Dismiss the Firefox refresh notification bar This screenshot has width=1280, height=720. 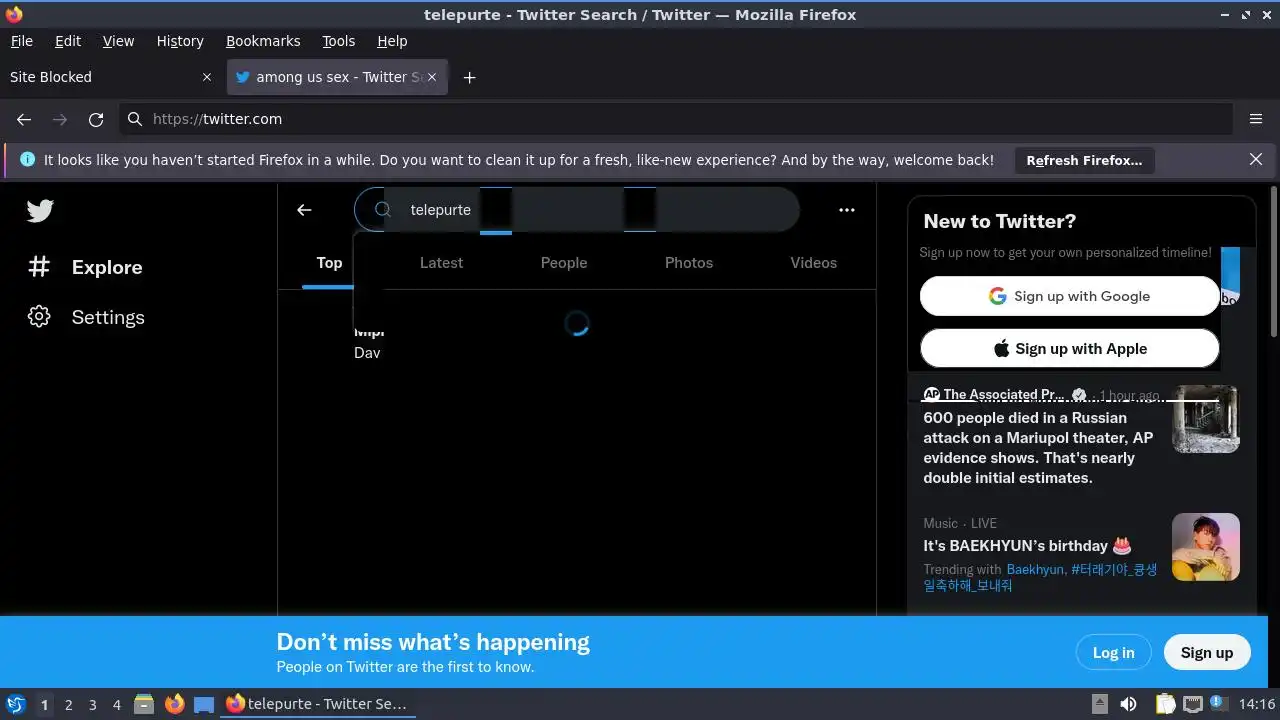click(1256, 159)
